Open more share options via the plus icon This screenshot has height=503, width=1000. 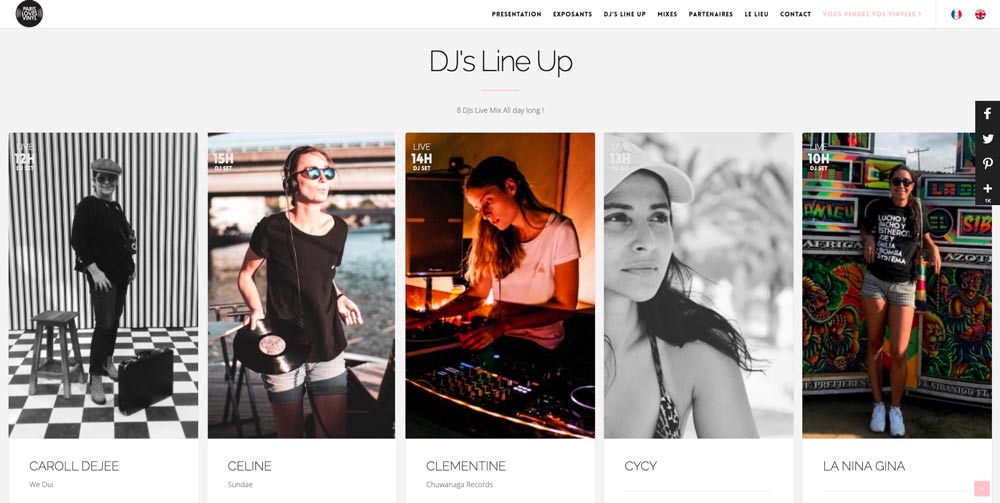pos(987,191)
